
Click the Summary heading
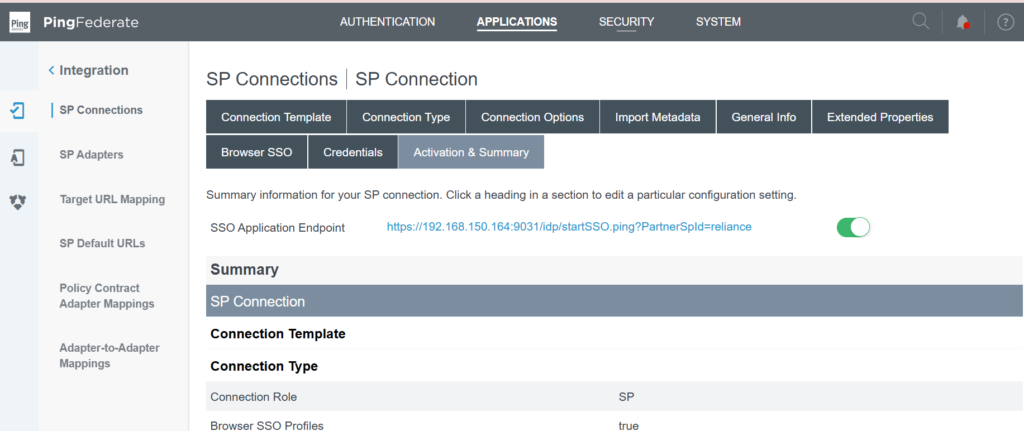(244, 270)
